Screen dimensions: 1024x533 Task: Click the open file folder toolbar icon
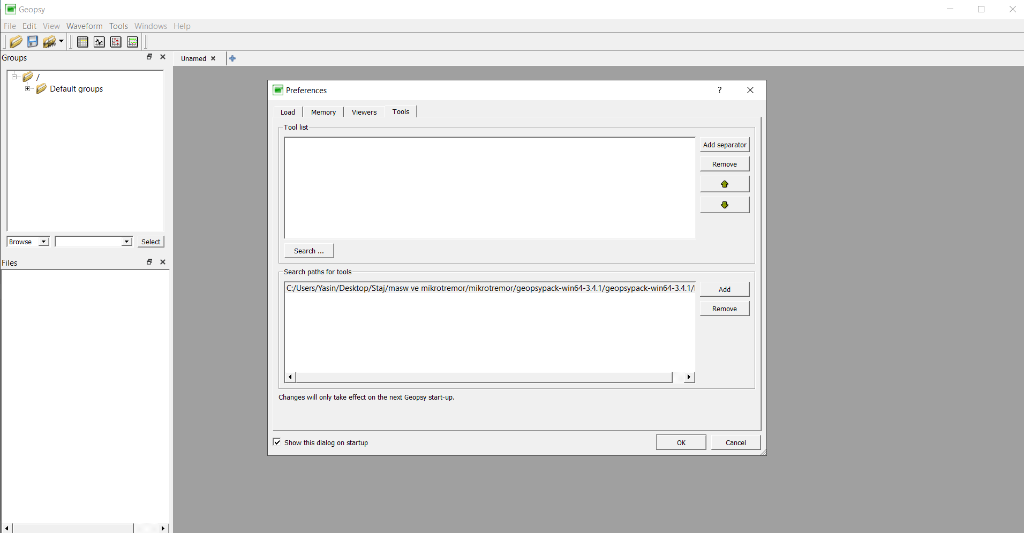pos(15,42)
